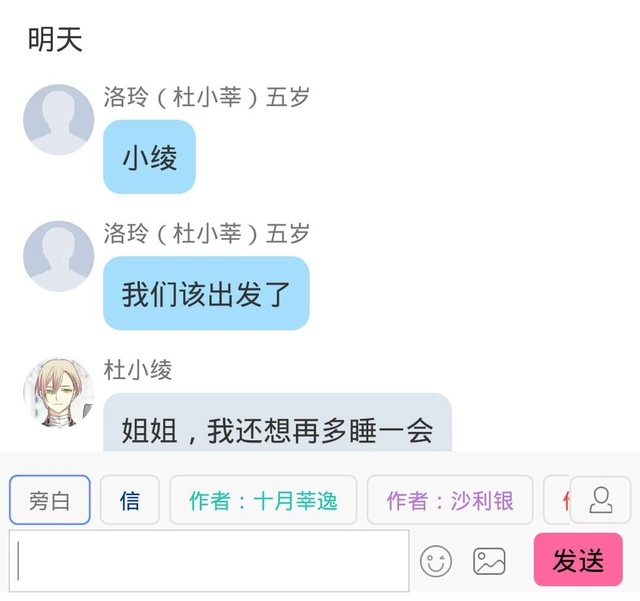Focus the message text input box

pos(209,561)
